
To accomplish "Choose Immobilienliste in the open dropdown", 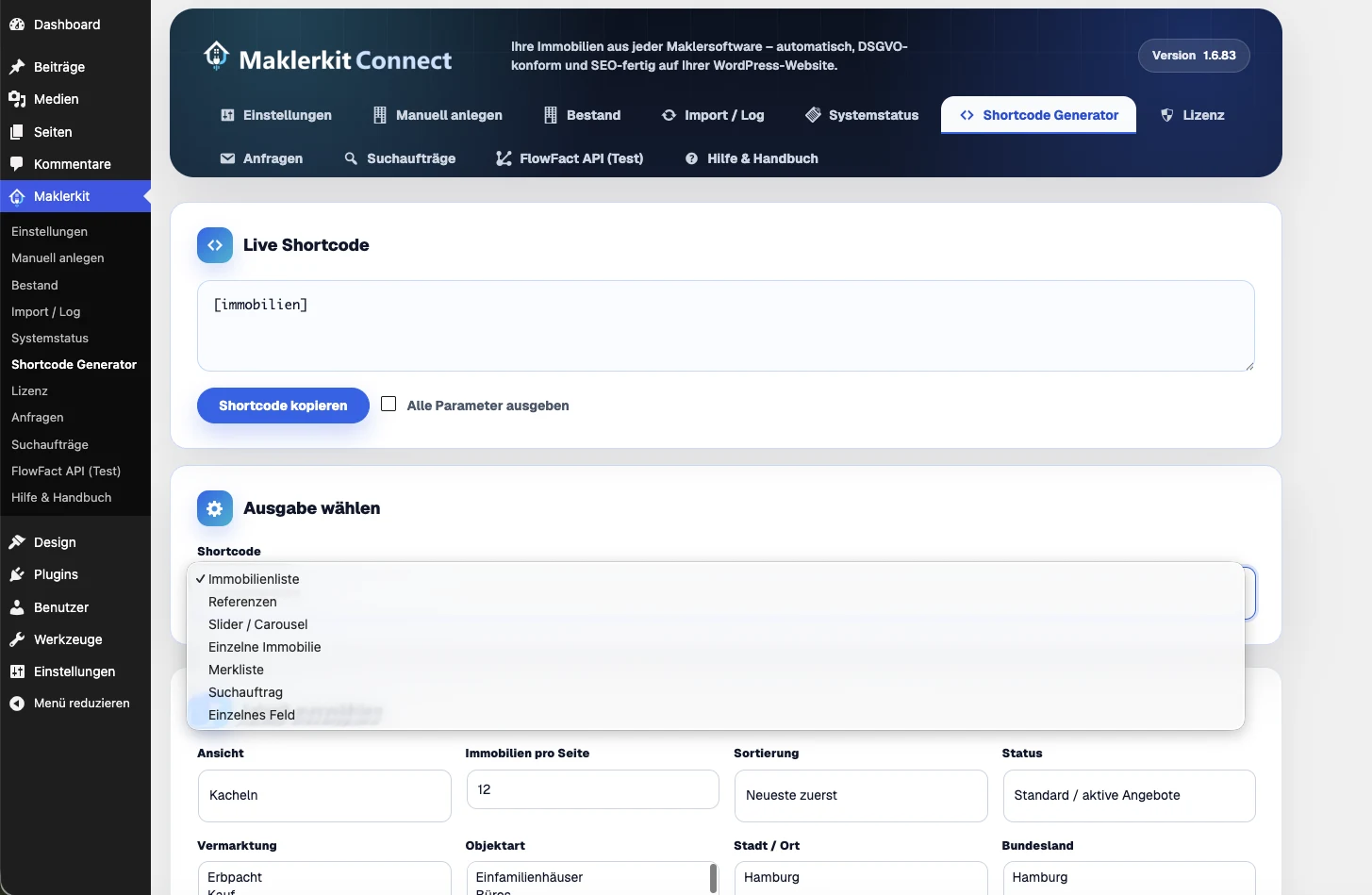I will point(716,579).
